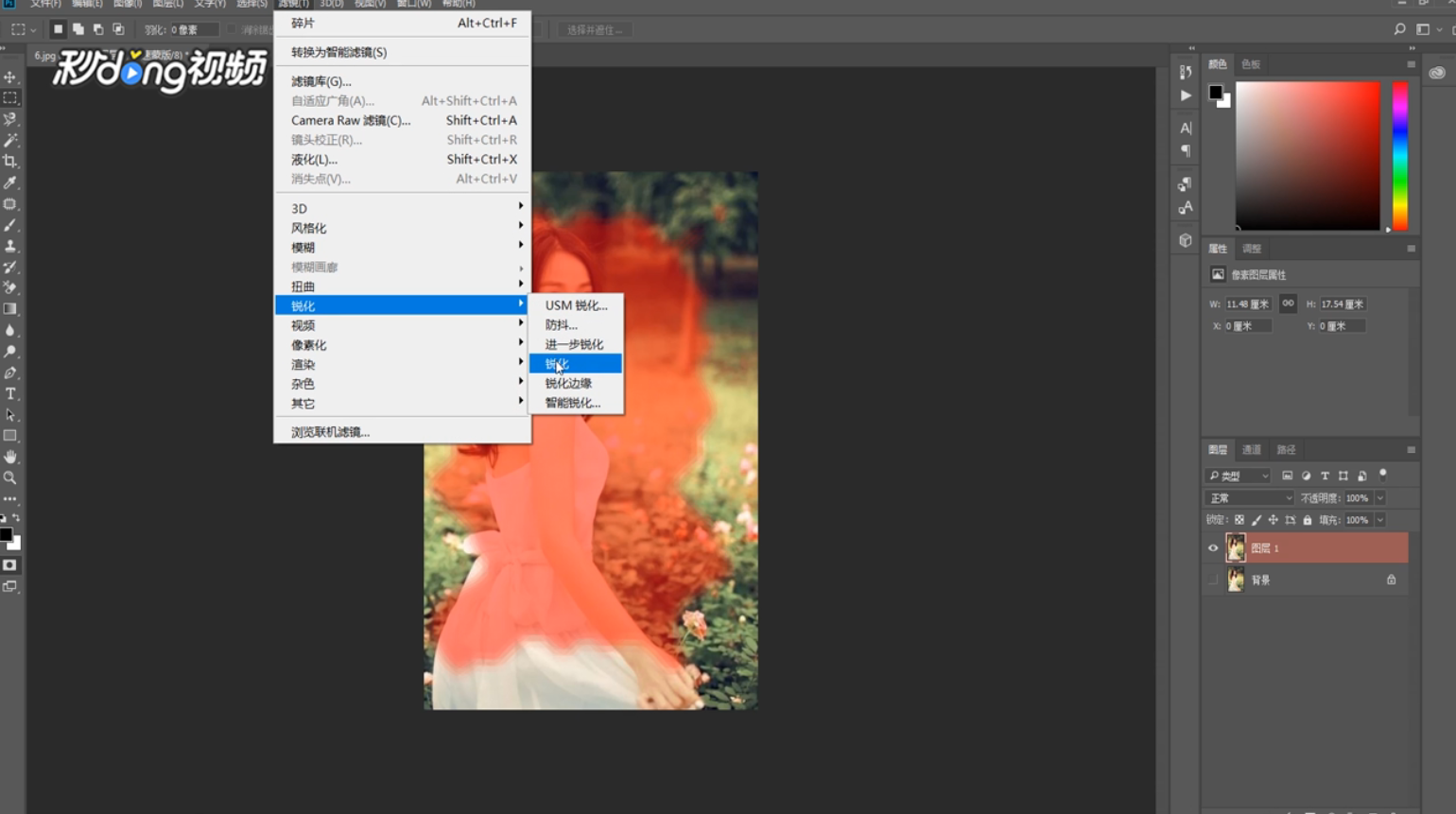
Task: Click the hue spectrum slider
Action: [x=1400, y=156]
